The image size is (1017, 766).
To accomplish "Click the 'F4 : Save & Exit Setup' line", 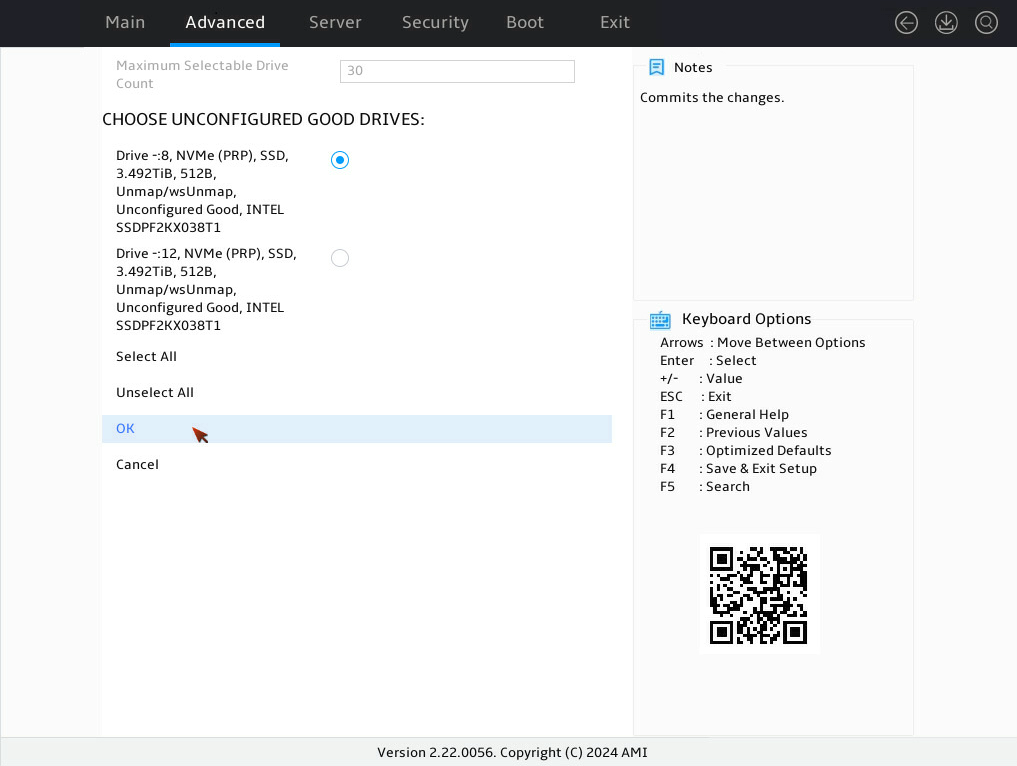I will click(738, 468).
